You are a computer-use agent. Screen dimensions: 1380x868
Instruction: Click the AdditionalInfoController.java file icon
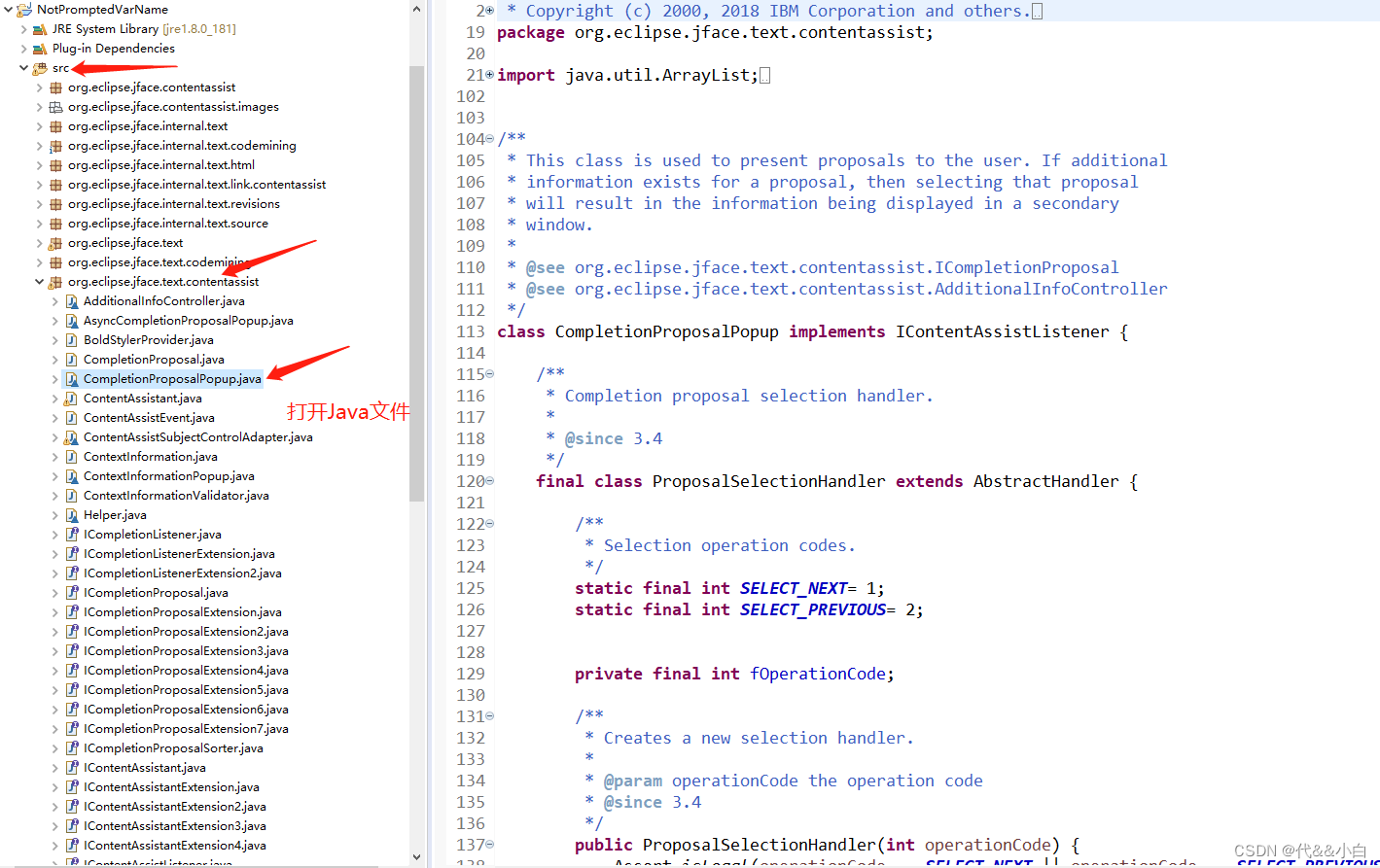pos(71,301)
